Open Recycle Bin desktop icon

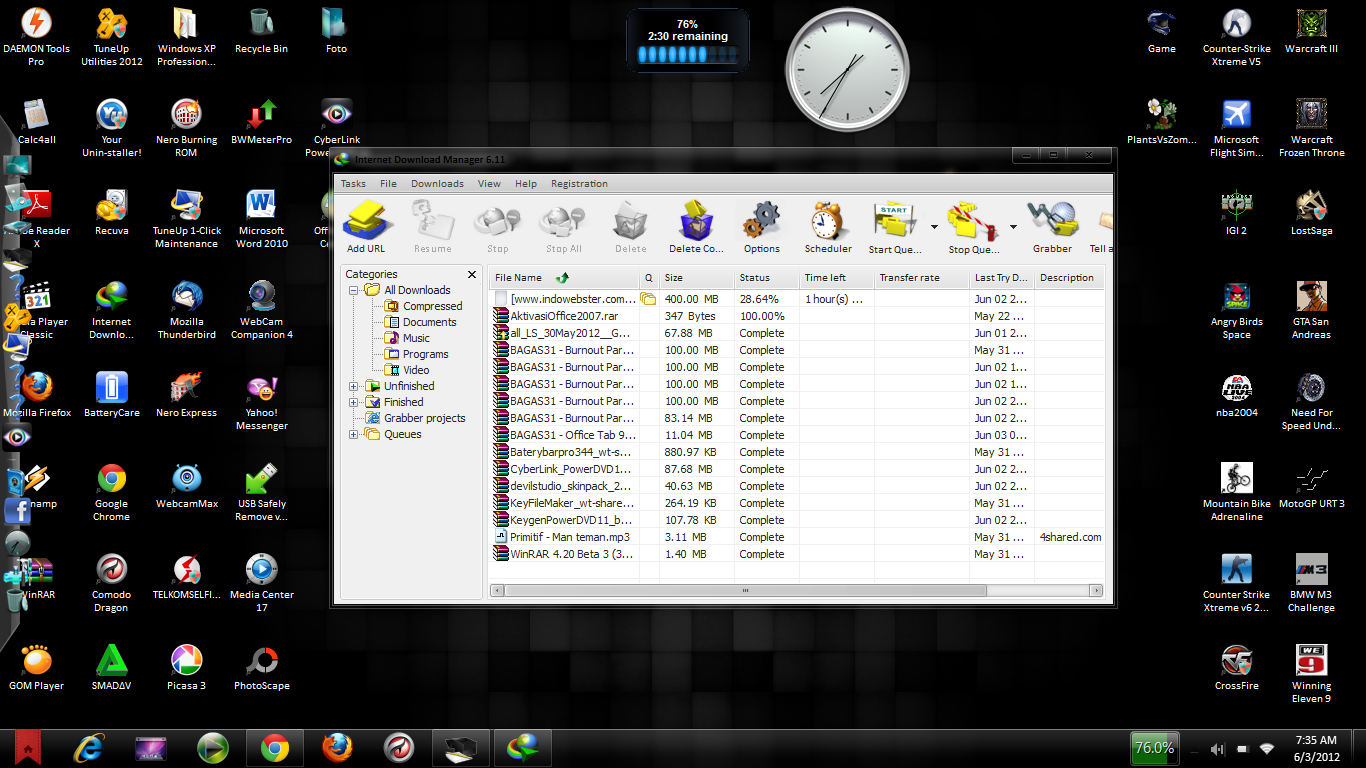pyautogui.click(x=261, y=31)
